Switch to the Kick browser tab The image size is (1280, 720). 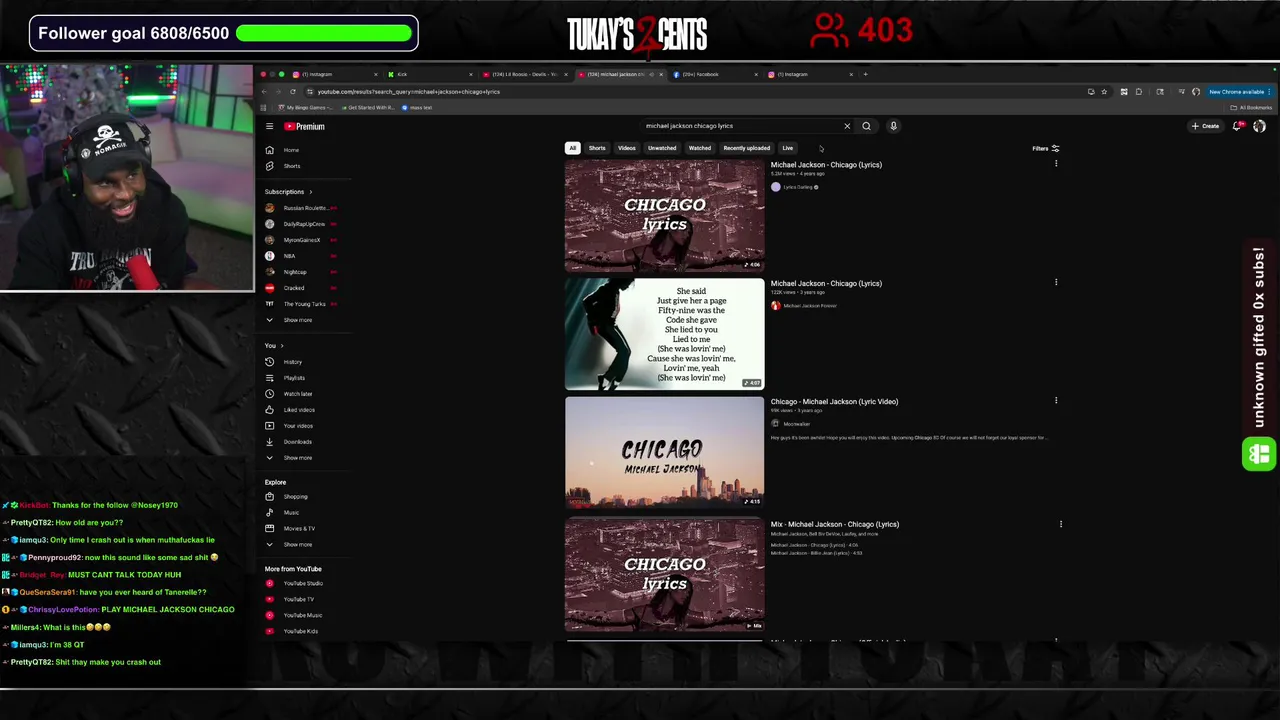point(429,74)
